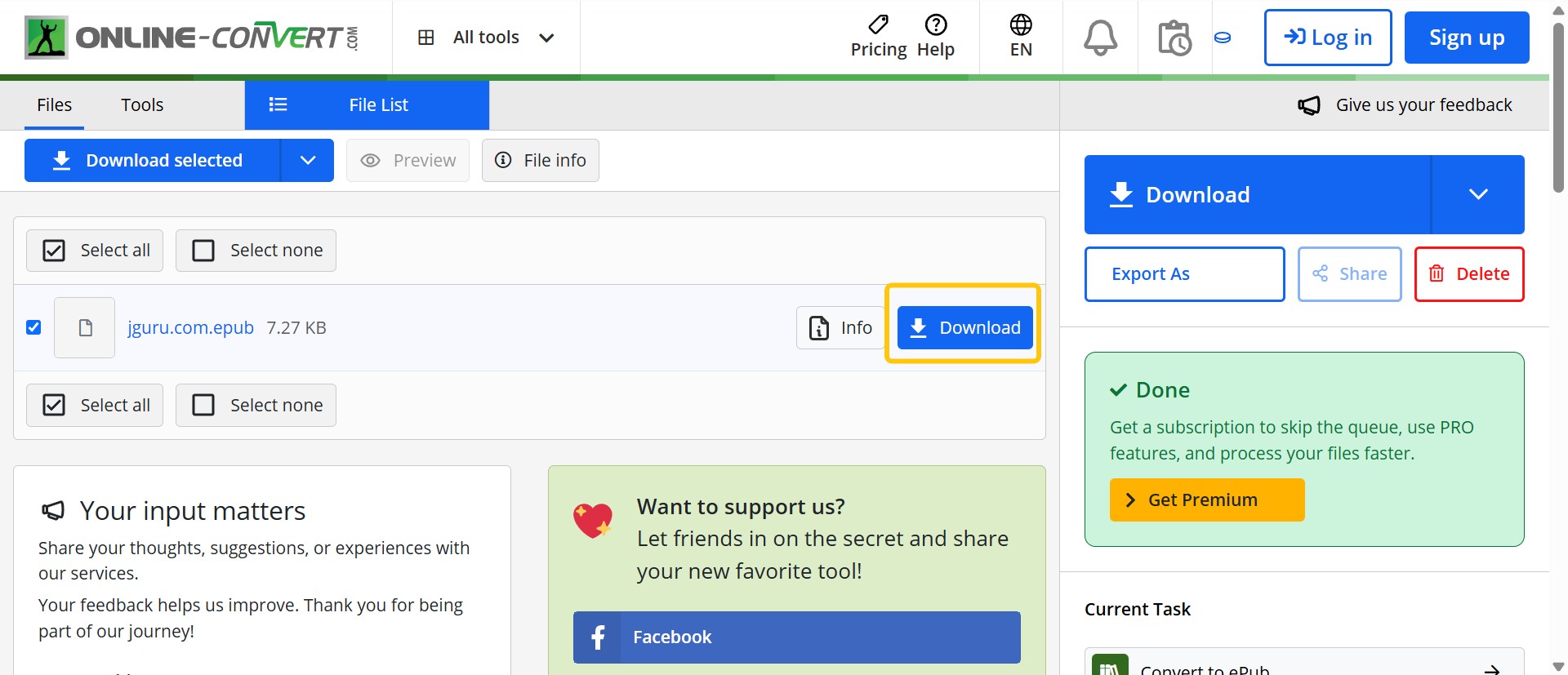Open the File List tab

[367, 104]
